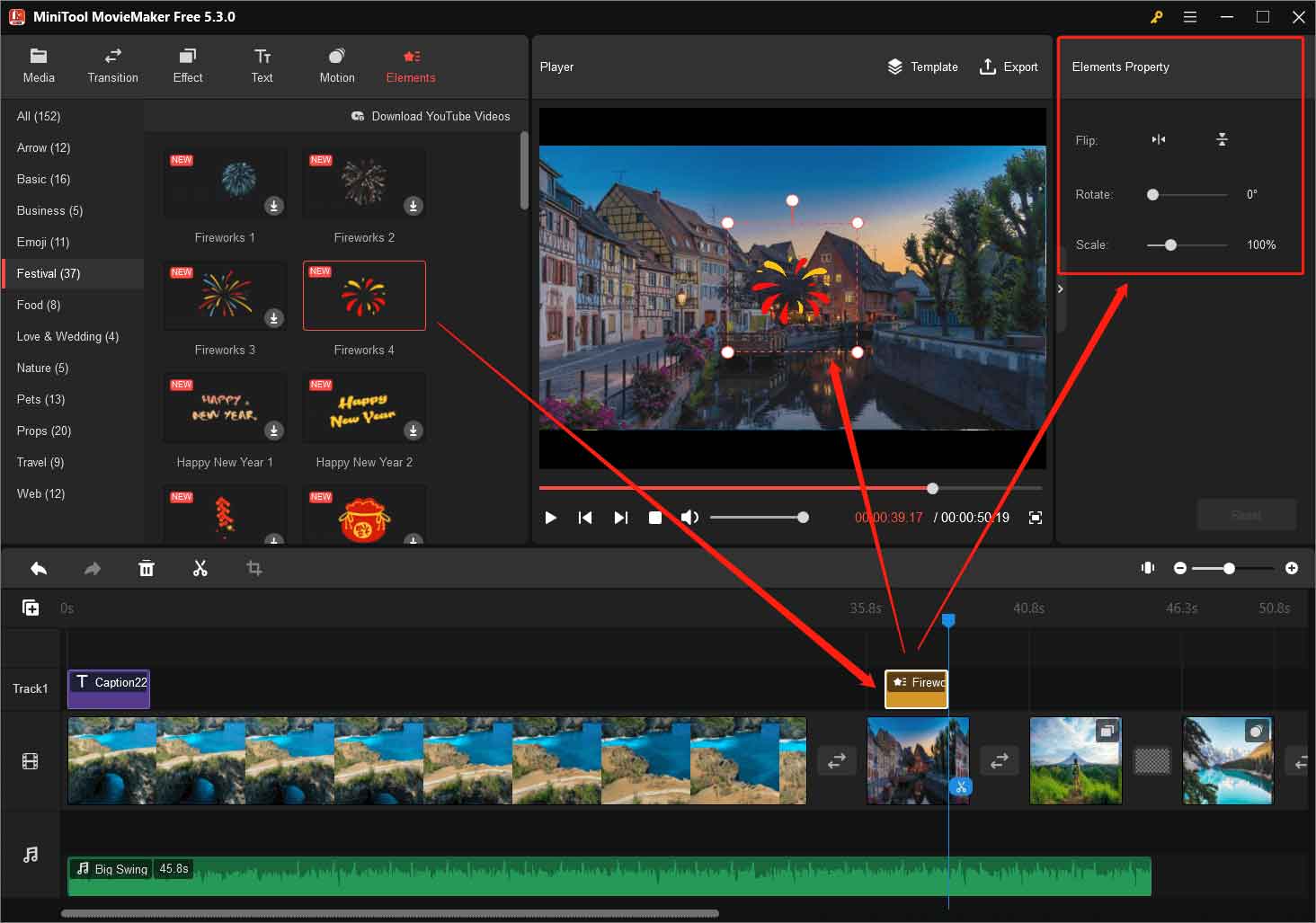1316x923 pixels.
Task: Zoom out the timeline with minus icon
Action: (x=1180, y=568)
